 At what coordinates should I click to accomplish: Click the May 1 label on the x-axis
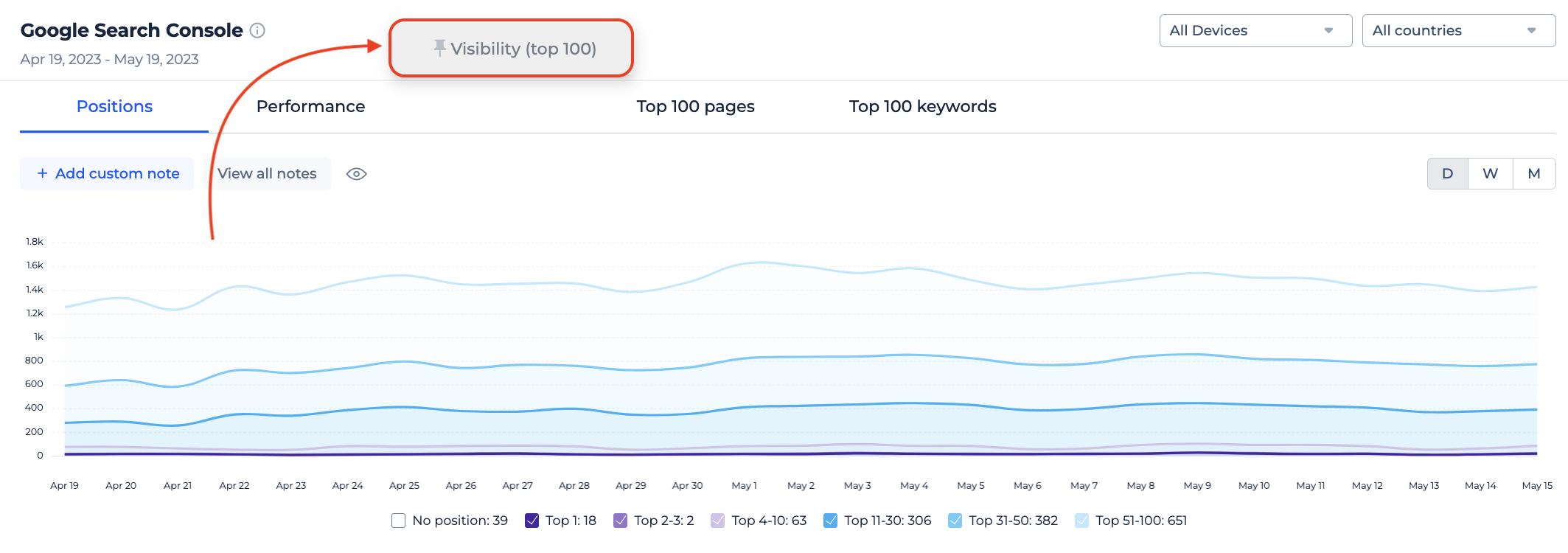[x=744, y=485]
